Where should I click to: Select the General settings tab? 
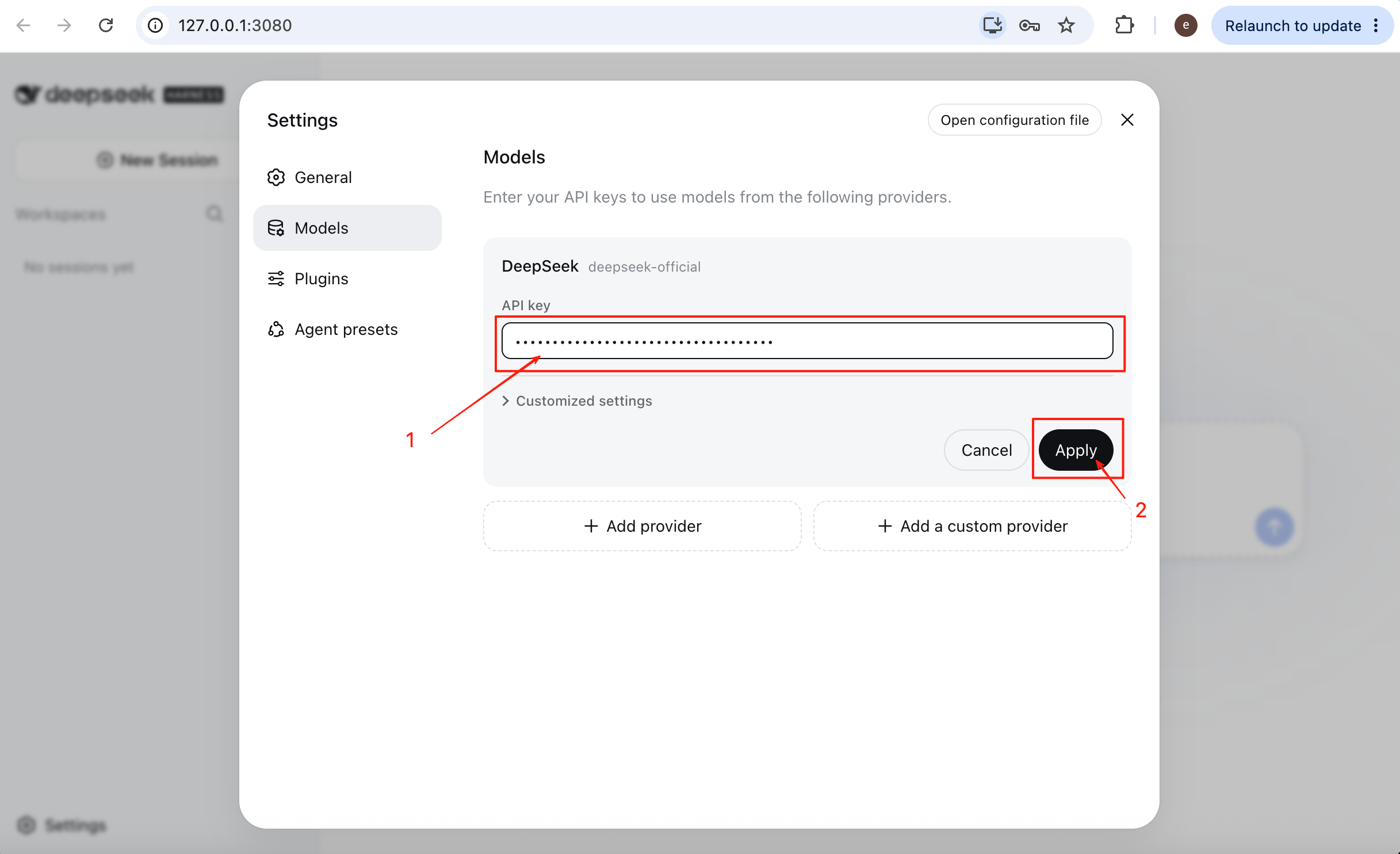pyautogui.click(x=347, y=177)
